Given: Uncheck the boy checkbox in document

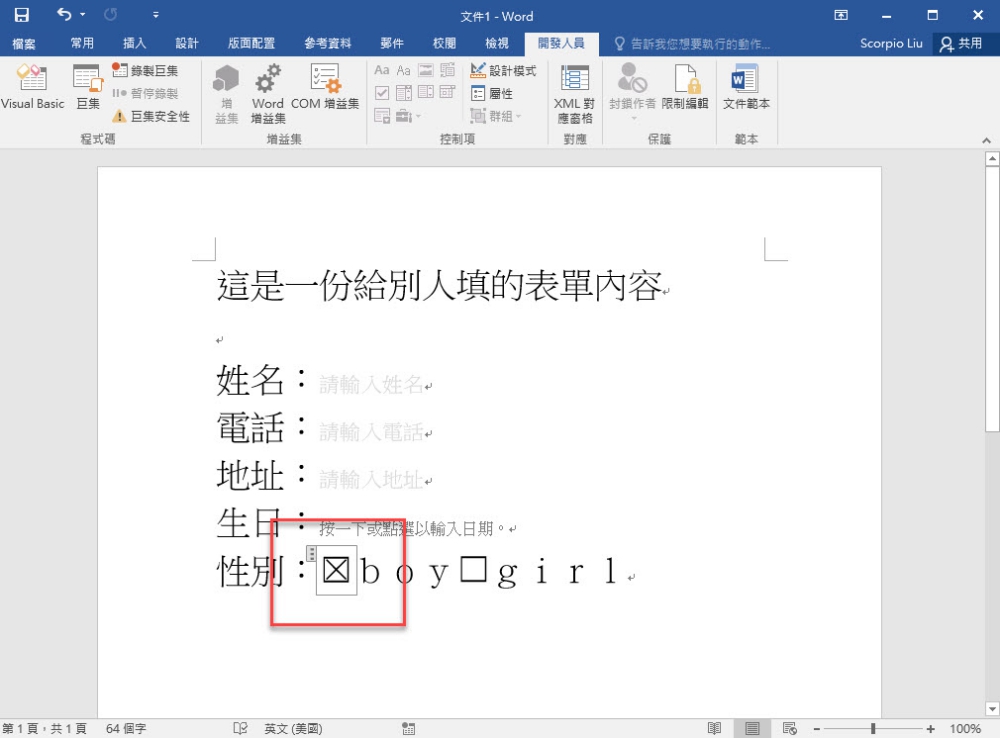Looking at the screenshot, I should pyautogui.click(x=336, y=570).
